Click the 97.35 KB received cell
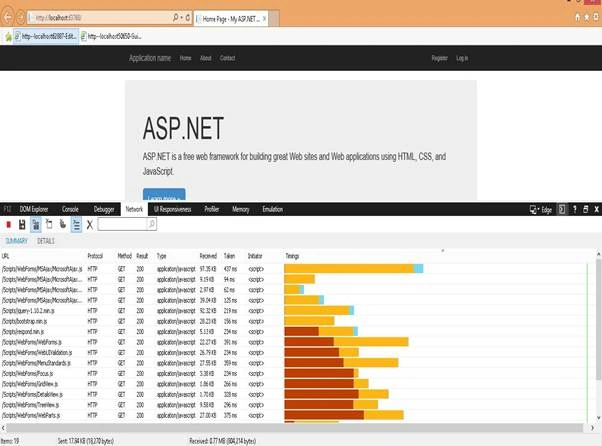 pyautogui.click(x=208, y=269)
